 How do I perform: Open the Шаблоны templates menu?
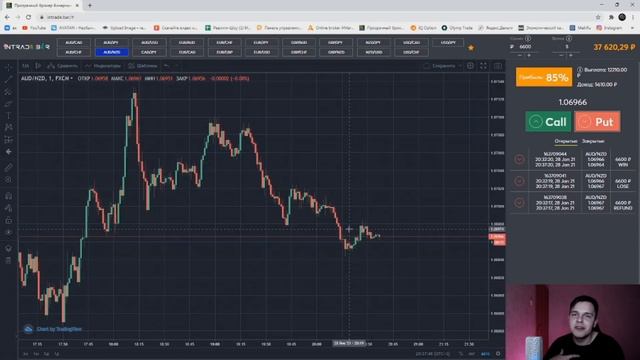(x=143, y=66)
